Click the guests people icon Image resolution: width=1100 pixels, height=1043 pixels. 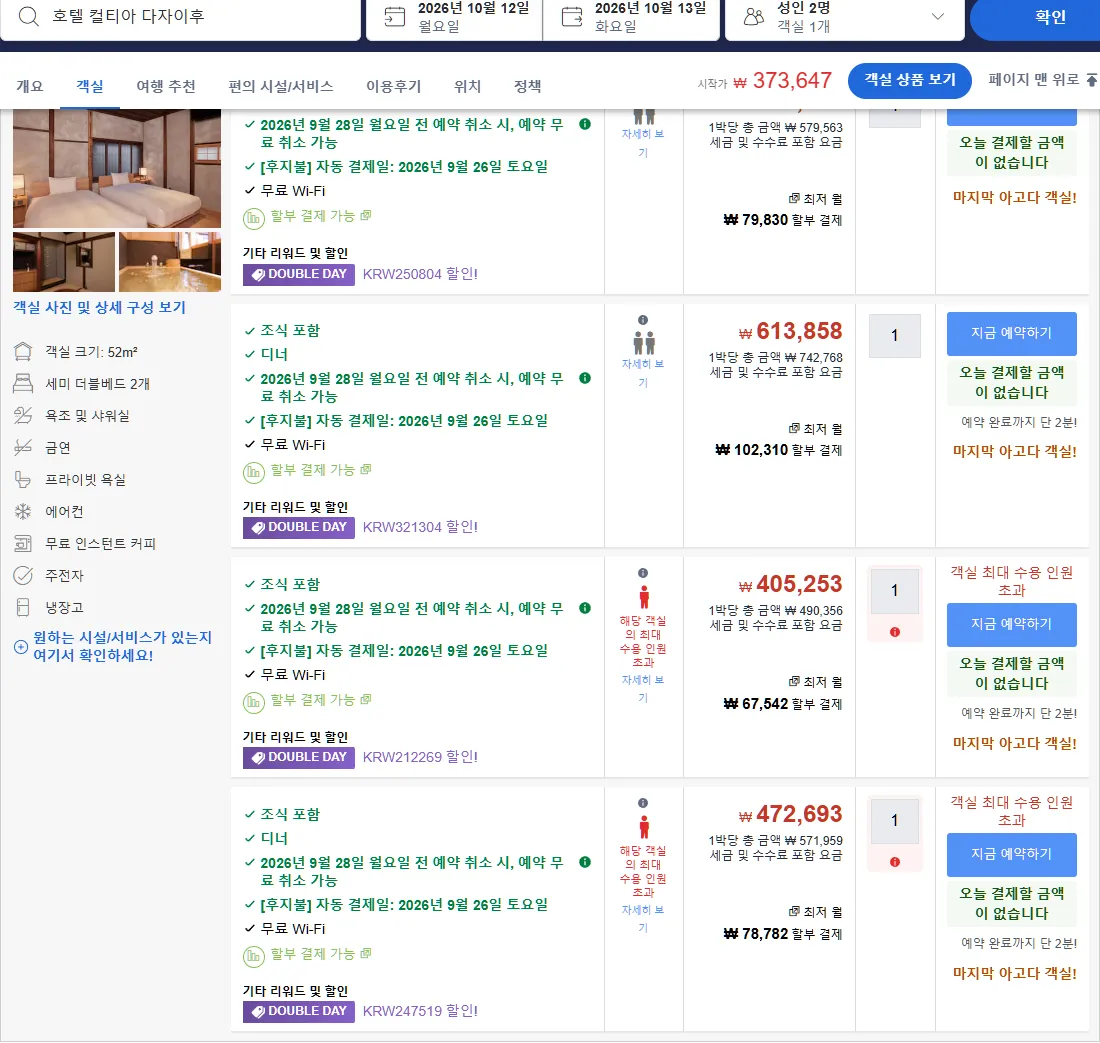753,16
